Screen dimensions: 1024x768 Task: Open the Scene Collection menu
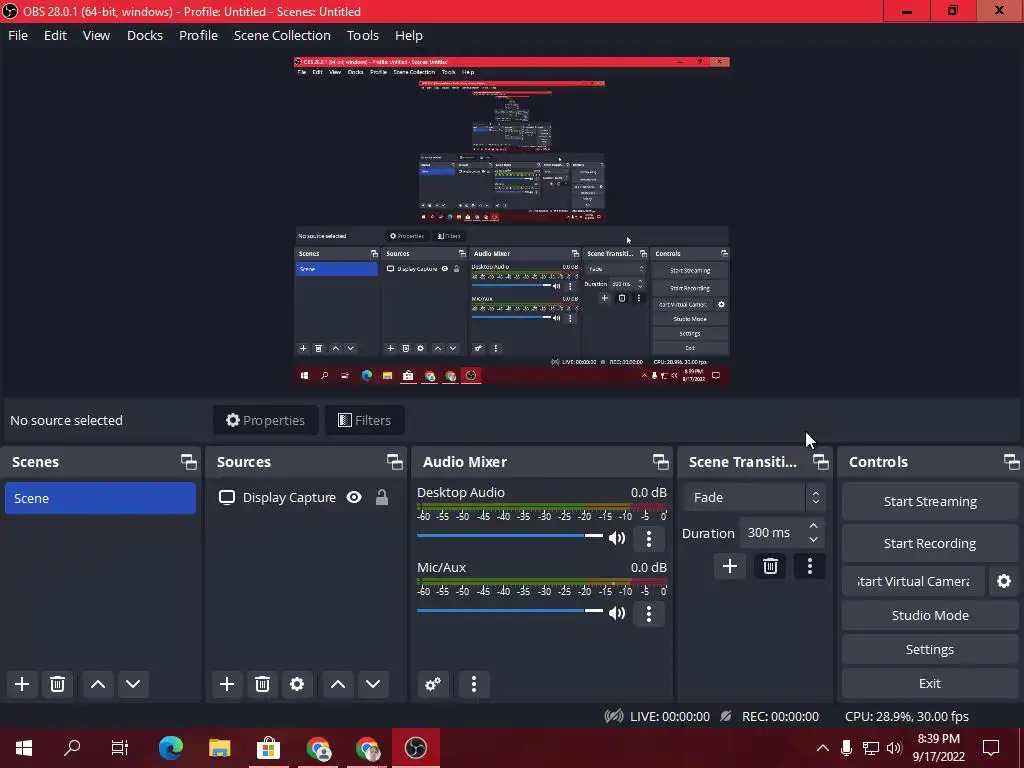pos(282,35)
